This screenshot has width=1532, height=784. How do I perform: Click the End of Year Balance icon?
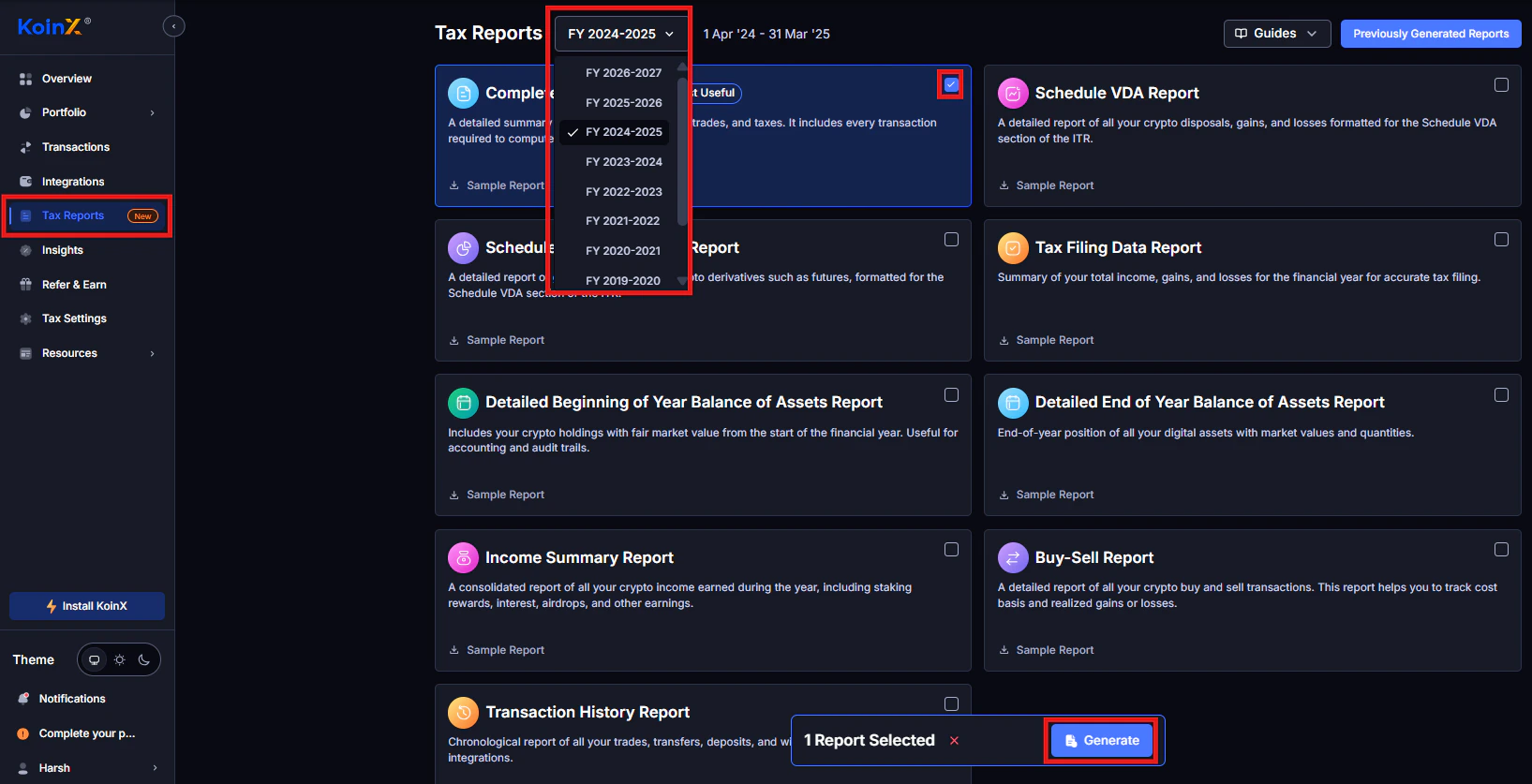1013,403
